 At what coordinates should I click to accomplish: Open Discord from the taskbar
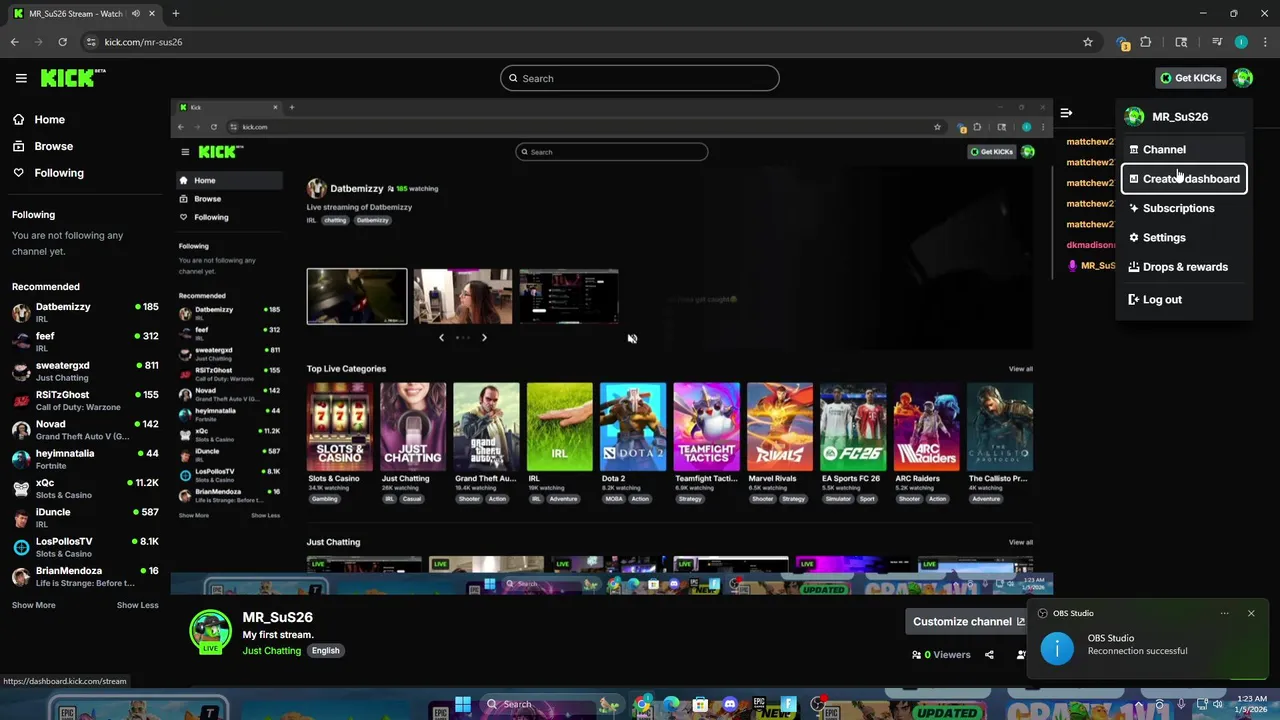(x=730, y=704)
